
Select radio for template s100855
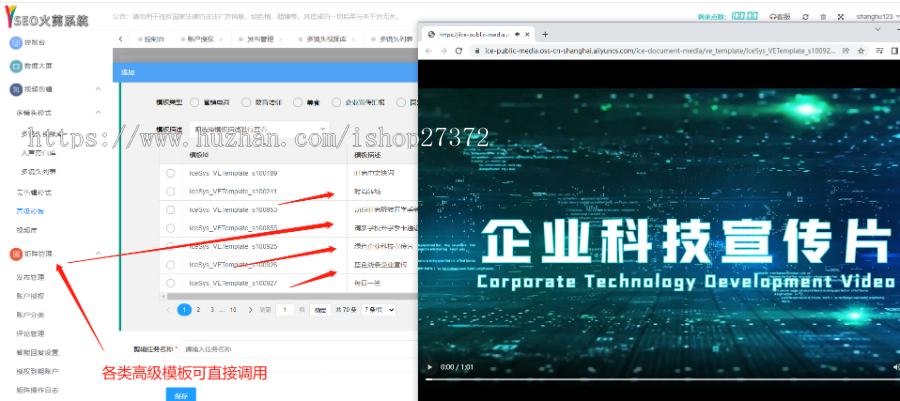click(170, 228)
